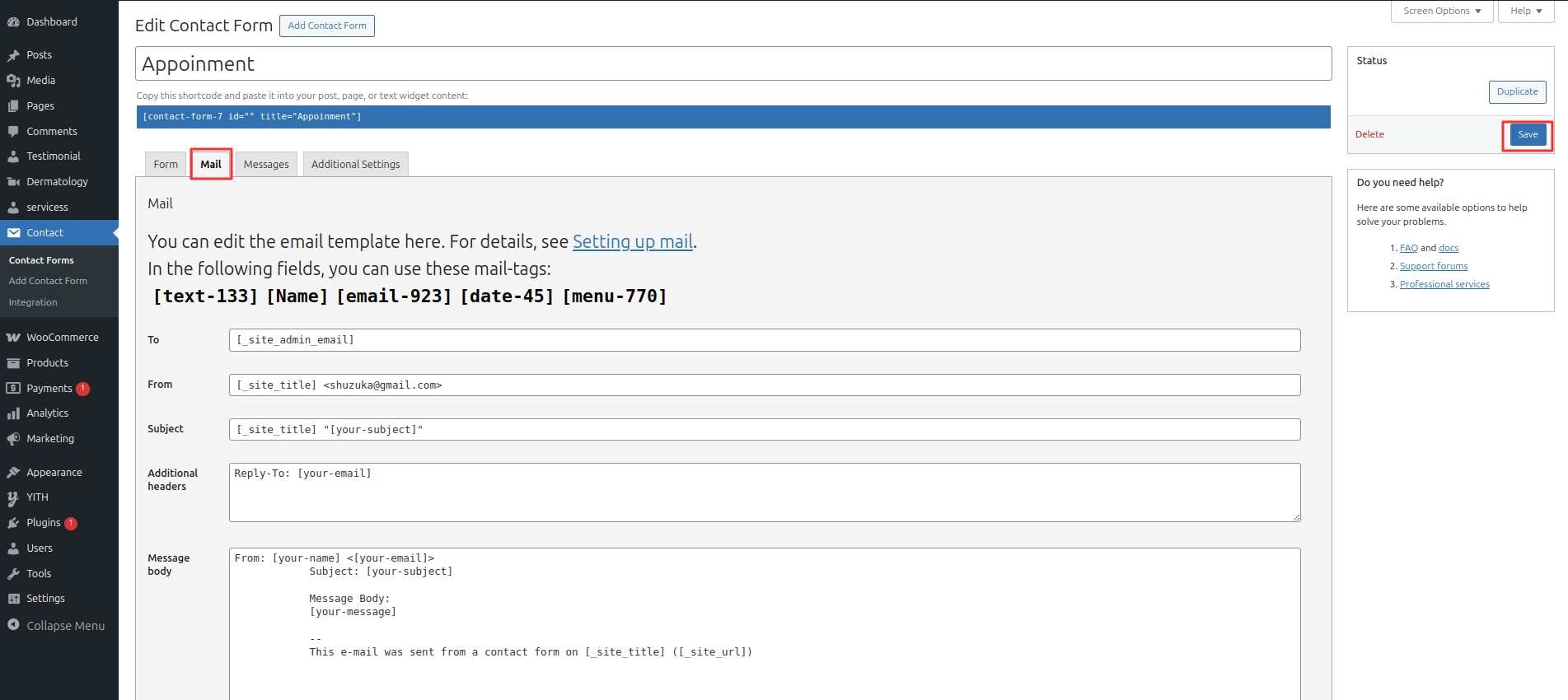Viewport: 1568px width, 700px height.
Task: Open the Additional Settings tab
Action: (355, 165)
